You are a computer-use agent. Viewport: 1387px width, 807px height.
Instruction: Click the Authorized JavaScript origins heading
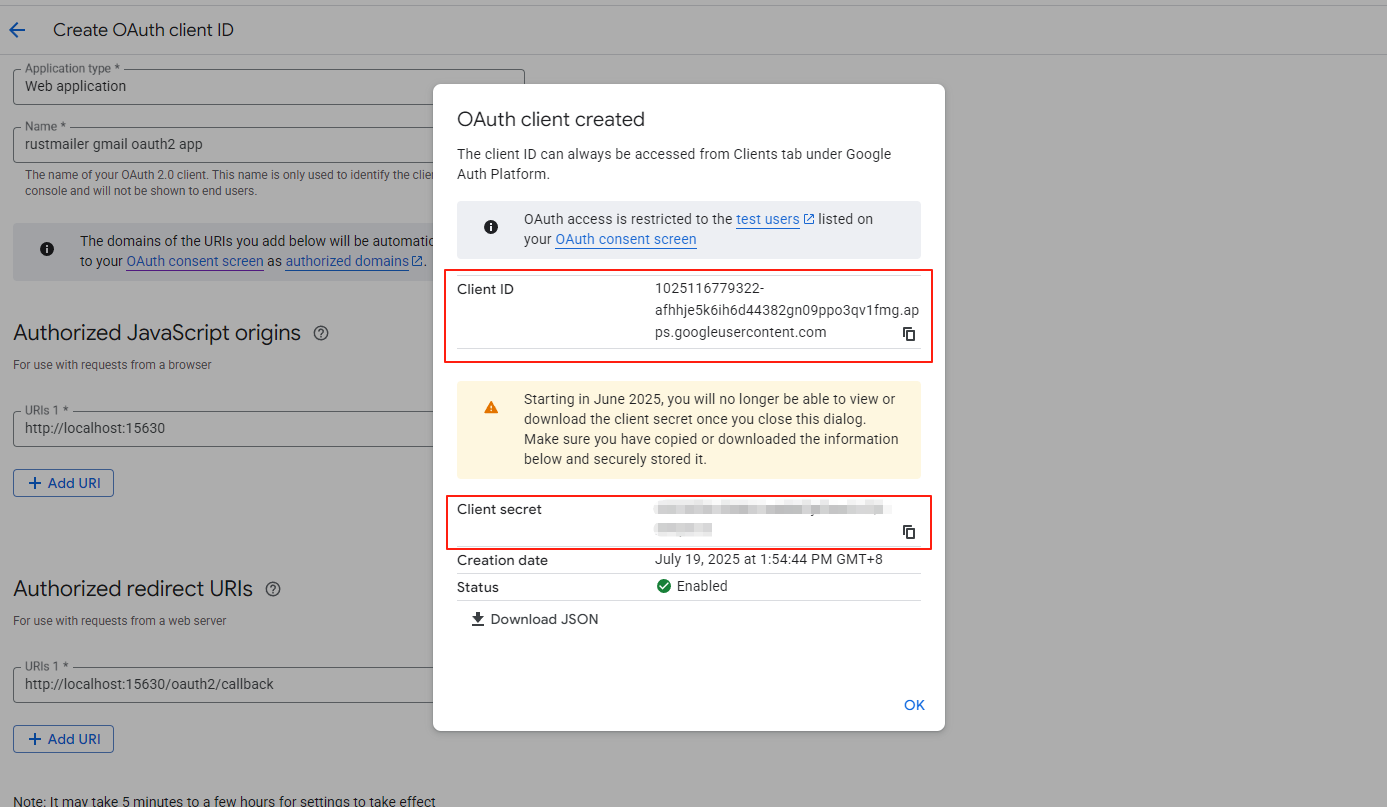[157, 333]
